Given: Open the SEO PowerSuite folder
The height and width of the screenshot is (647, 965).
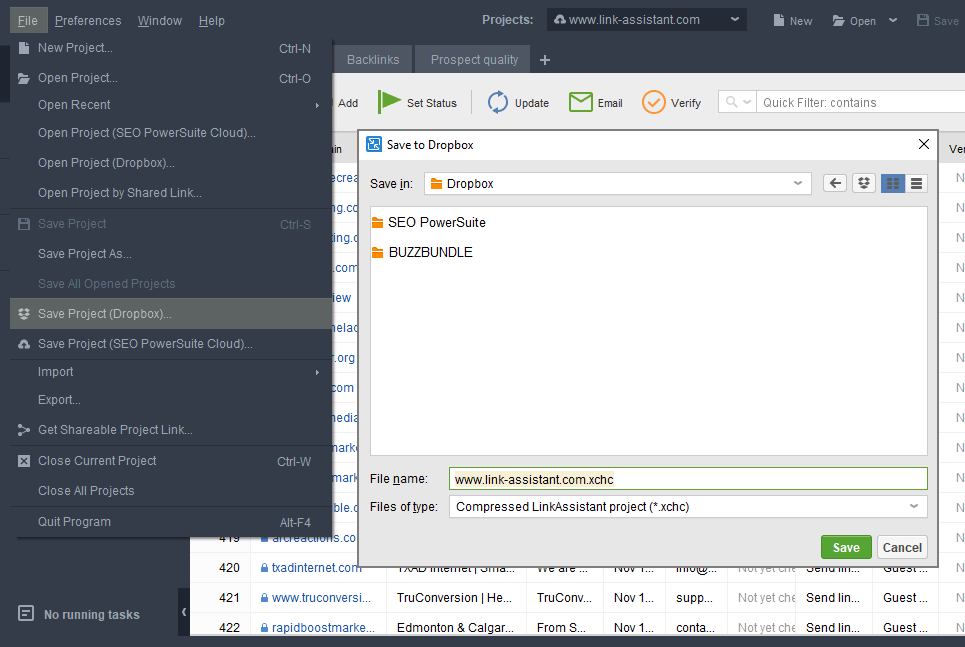Looking at the screenshot, I should coord(429,222).
